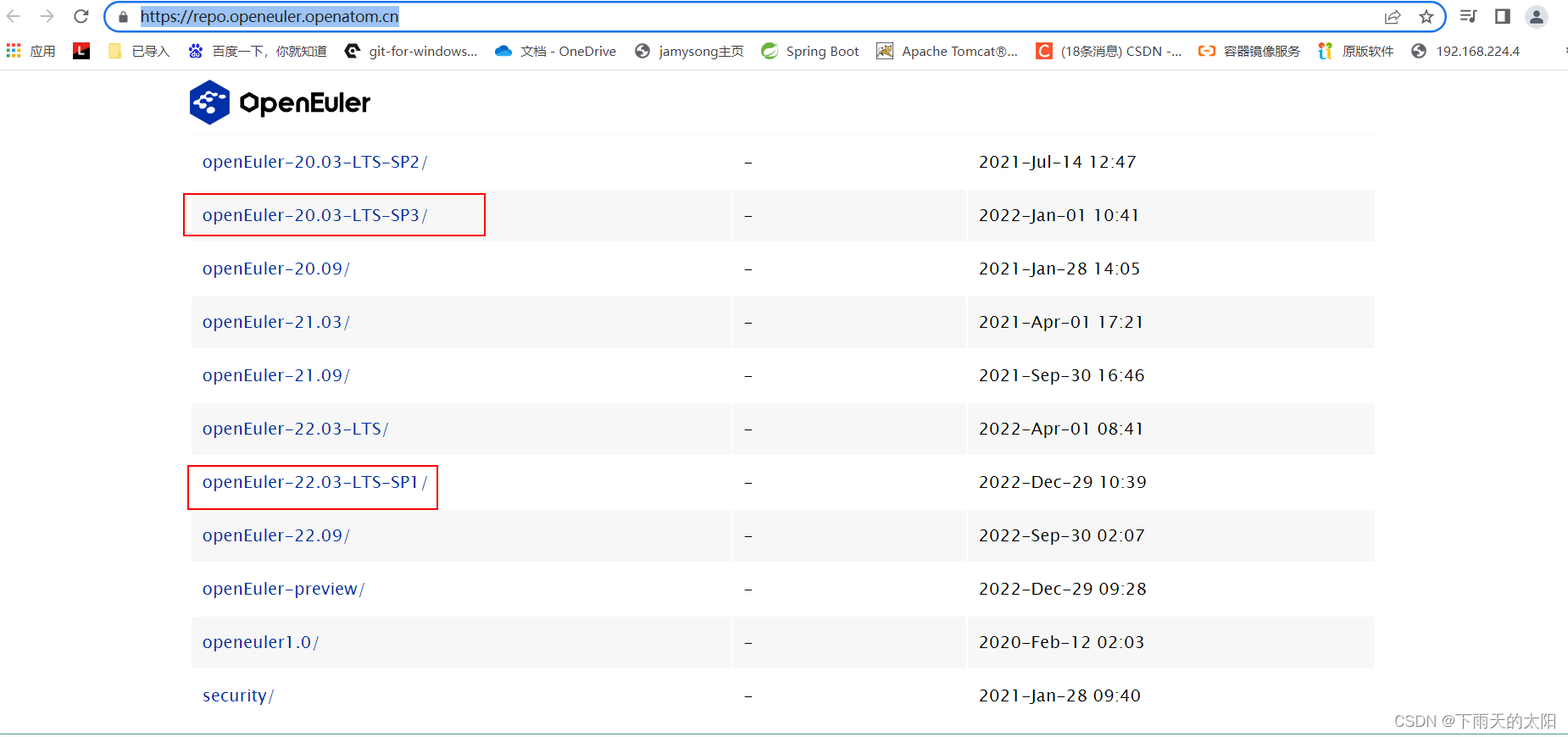Reload the page with the refresh icon

81,16
